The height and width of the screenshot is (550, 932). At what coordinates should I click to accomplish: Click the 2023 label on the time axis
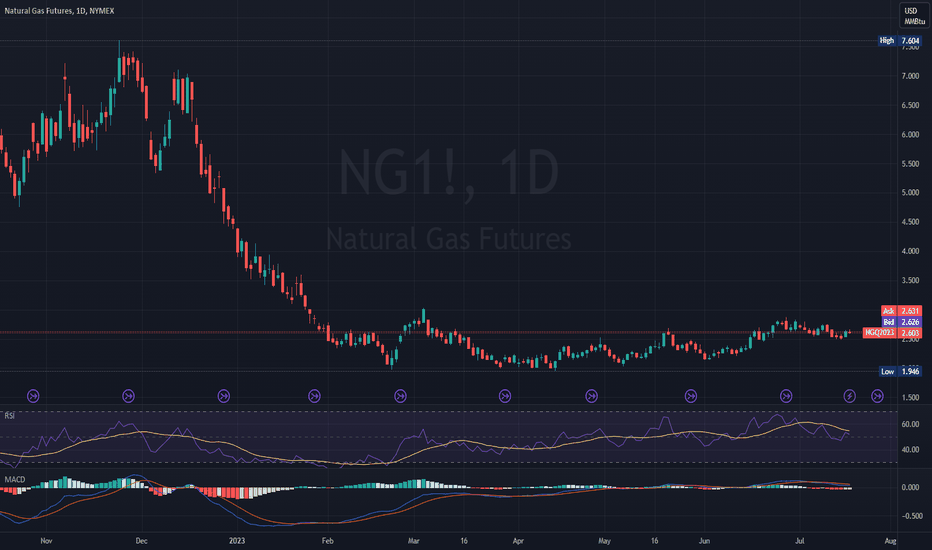(x=237, y=541)
